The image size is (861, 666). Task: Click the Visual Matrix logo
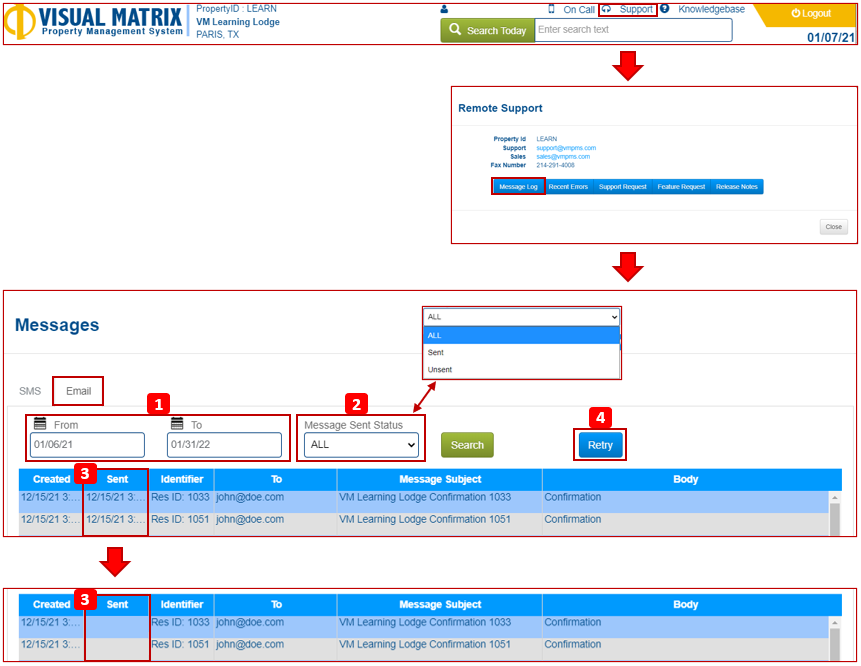[96, 22]
